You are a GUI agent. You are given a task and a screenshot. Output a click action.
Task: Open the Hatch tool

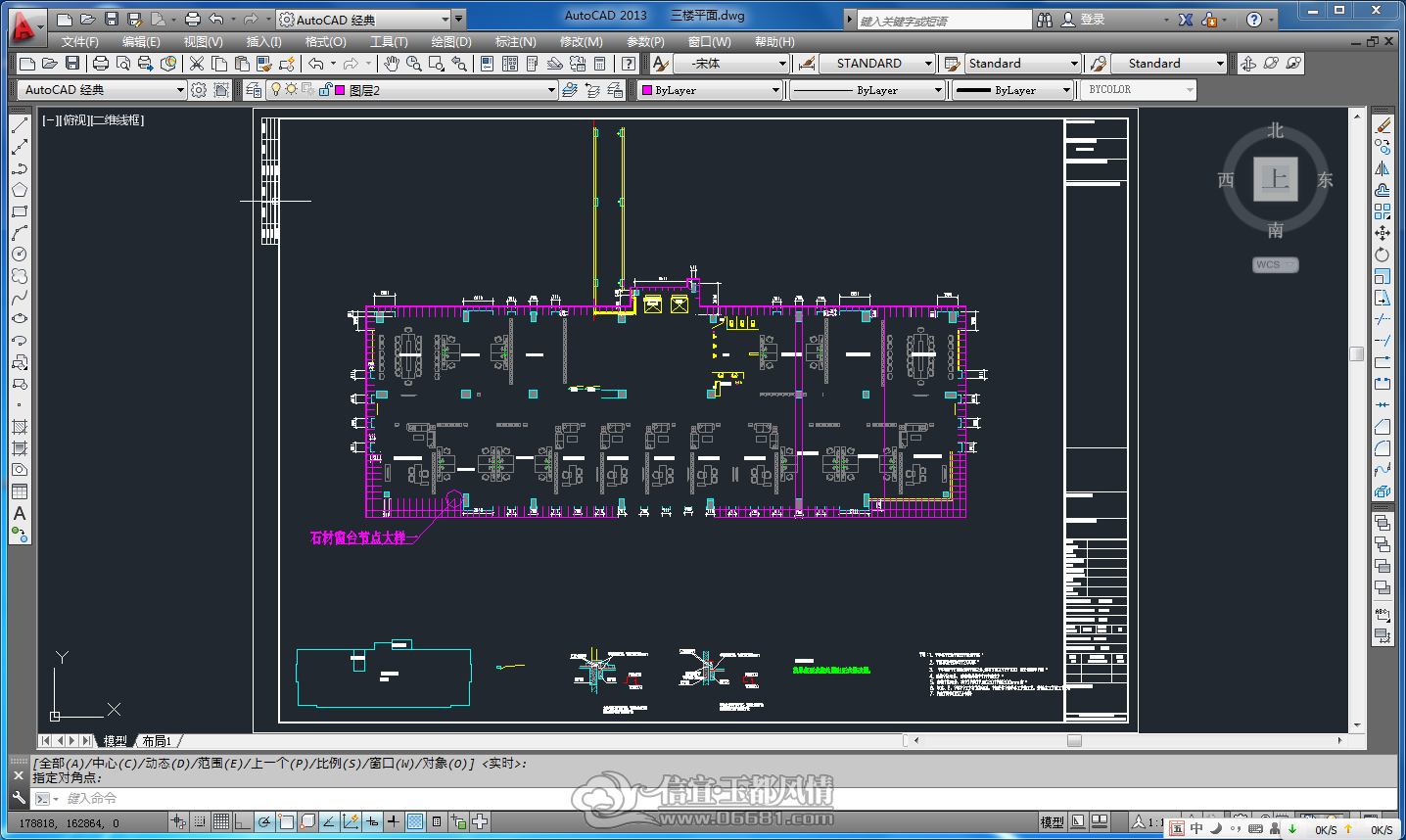20,427
